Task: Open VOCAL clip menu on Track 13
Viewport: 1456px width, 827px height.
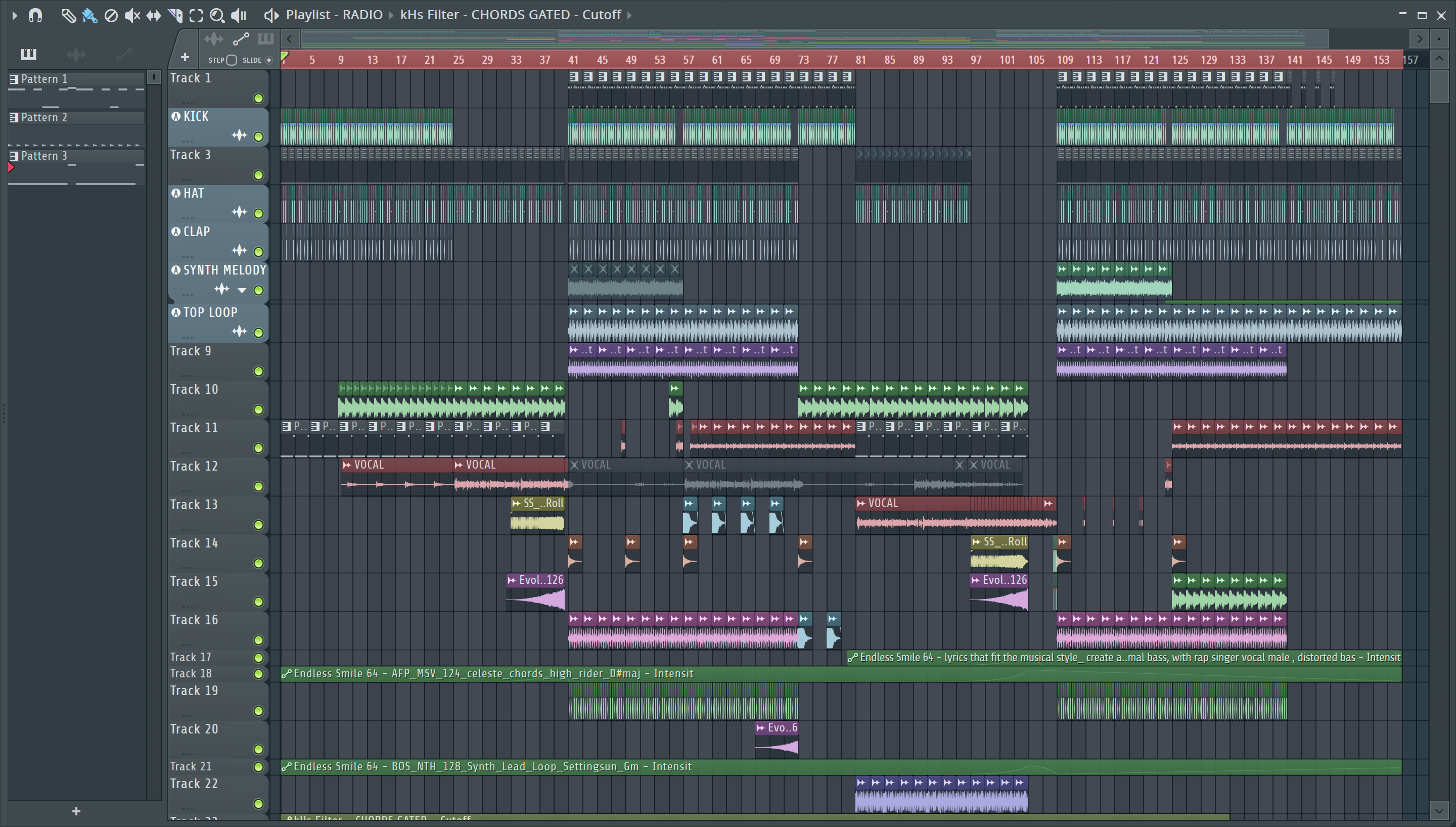Action: click(861, 503)
